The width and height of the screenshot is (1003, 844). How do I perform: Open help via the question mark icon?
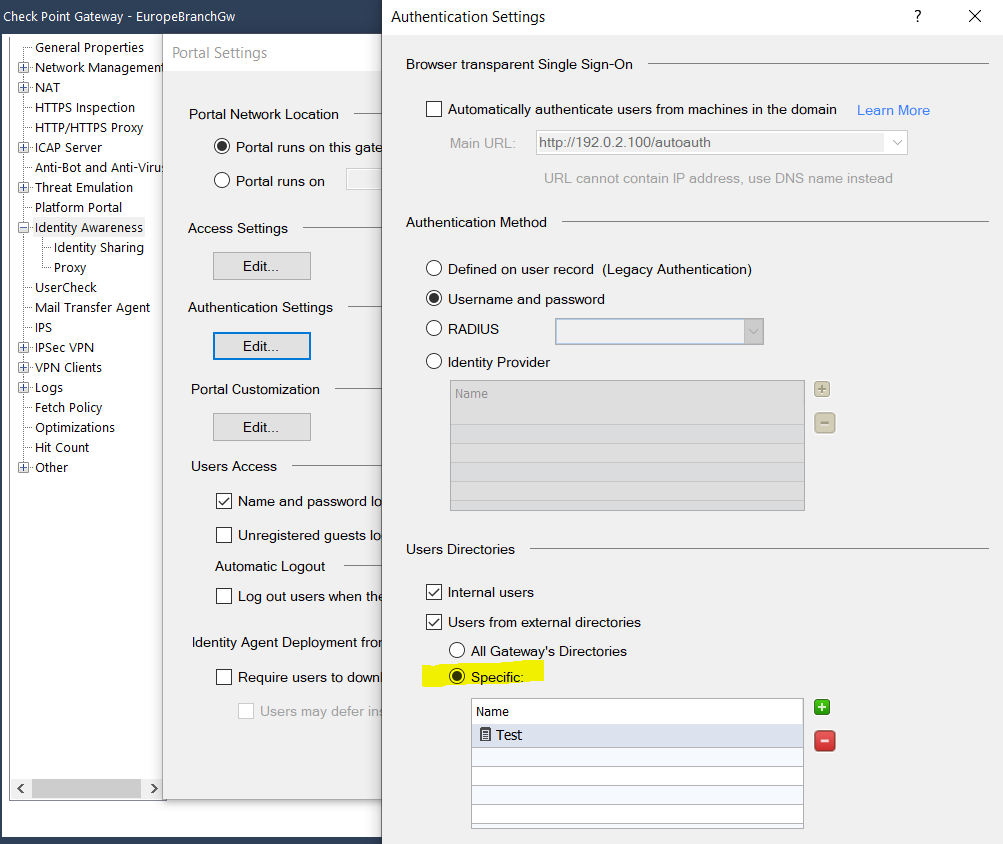917,17
